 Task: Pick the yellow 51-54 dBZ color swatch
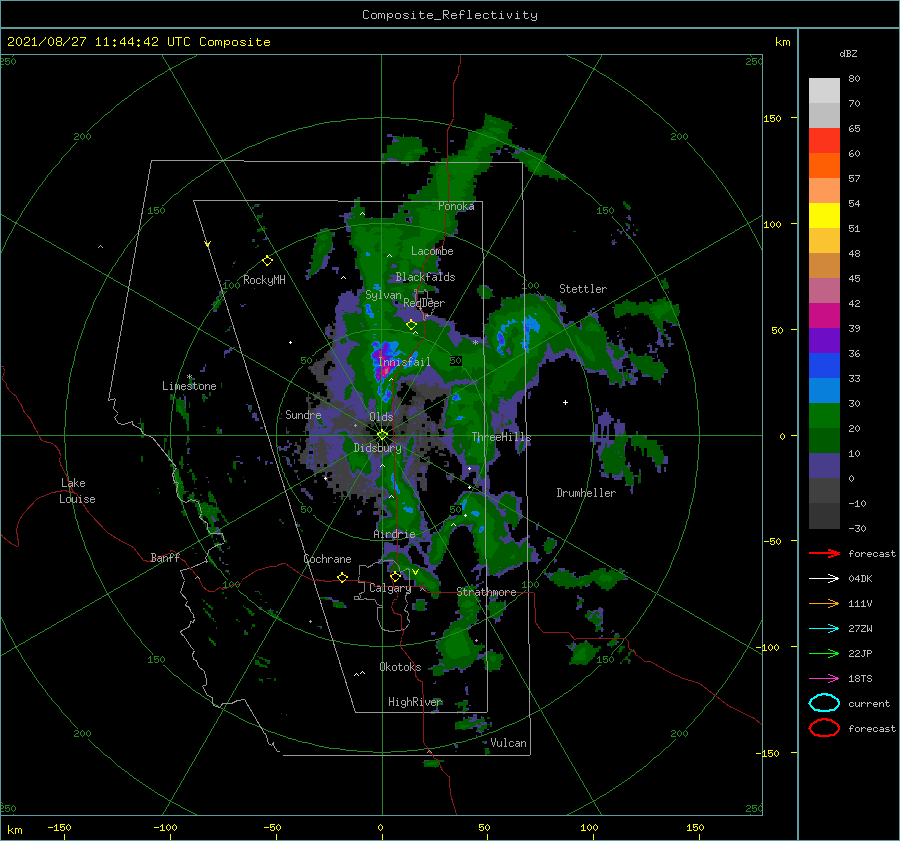pyautogui.click(x=824, y=216)
